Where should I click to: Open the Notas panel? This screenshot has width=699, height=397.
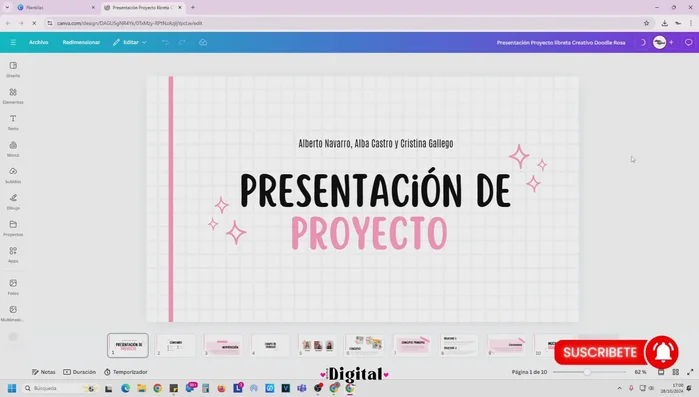[x=44, y=372]
